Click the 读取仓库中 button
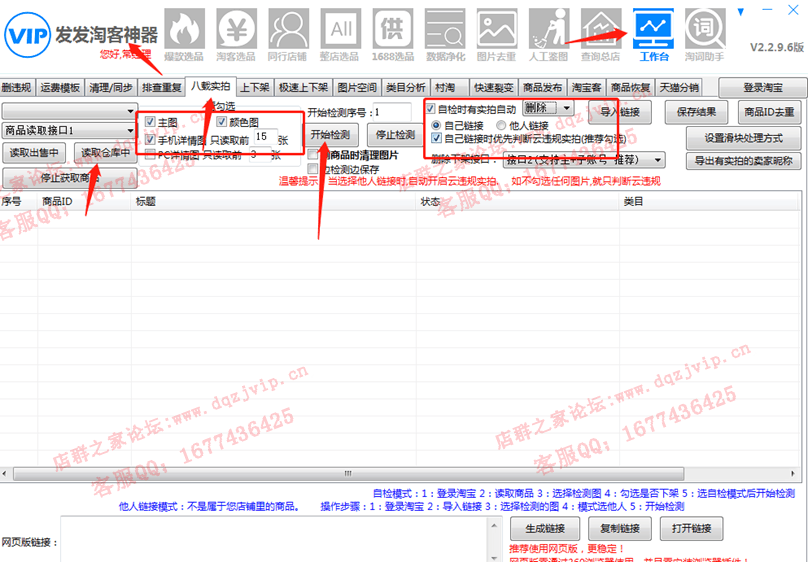Screen dimensions: 808x562 tap(106, 153)
